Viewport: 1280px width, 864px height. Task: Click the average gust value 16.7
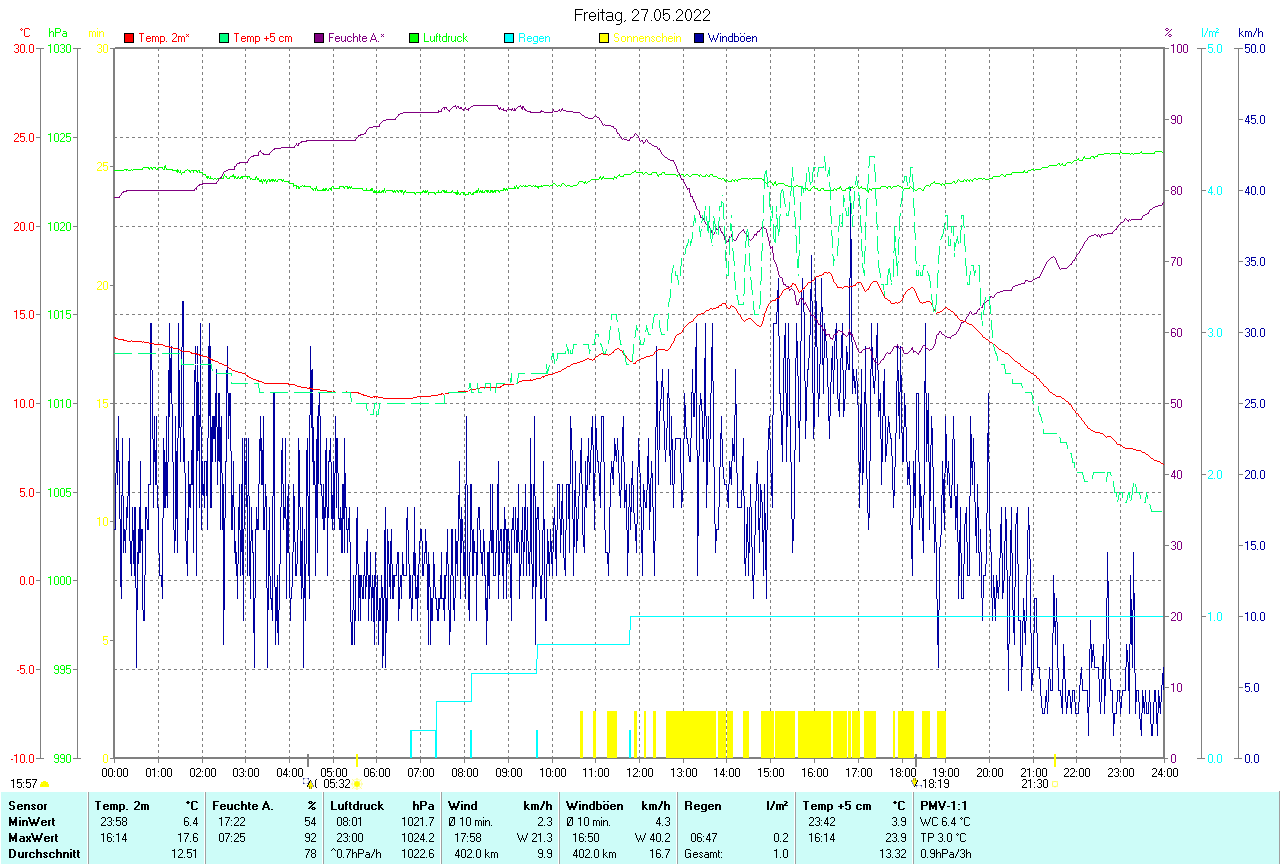pos(659,854)
